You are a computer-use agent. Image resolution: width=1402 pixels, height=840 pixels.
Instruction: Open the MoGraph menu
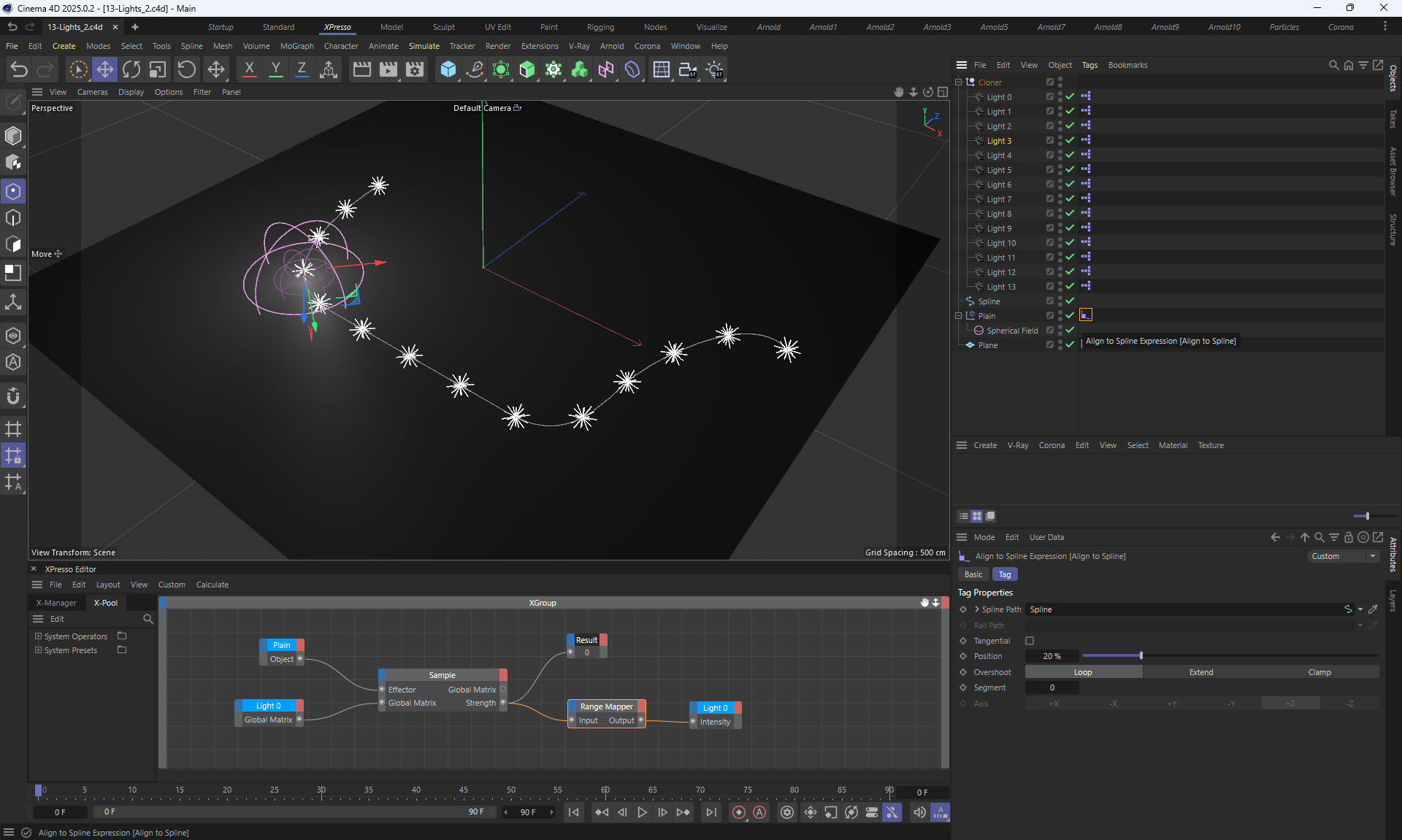296,46
